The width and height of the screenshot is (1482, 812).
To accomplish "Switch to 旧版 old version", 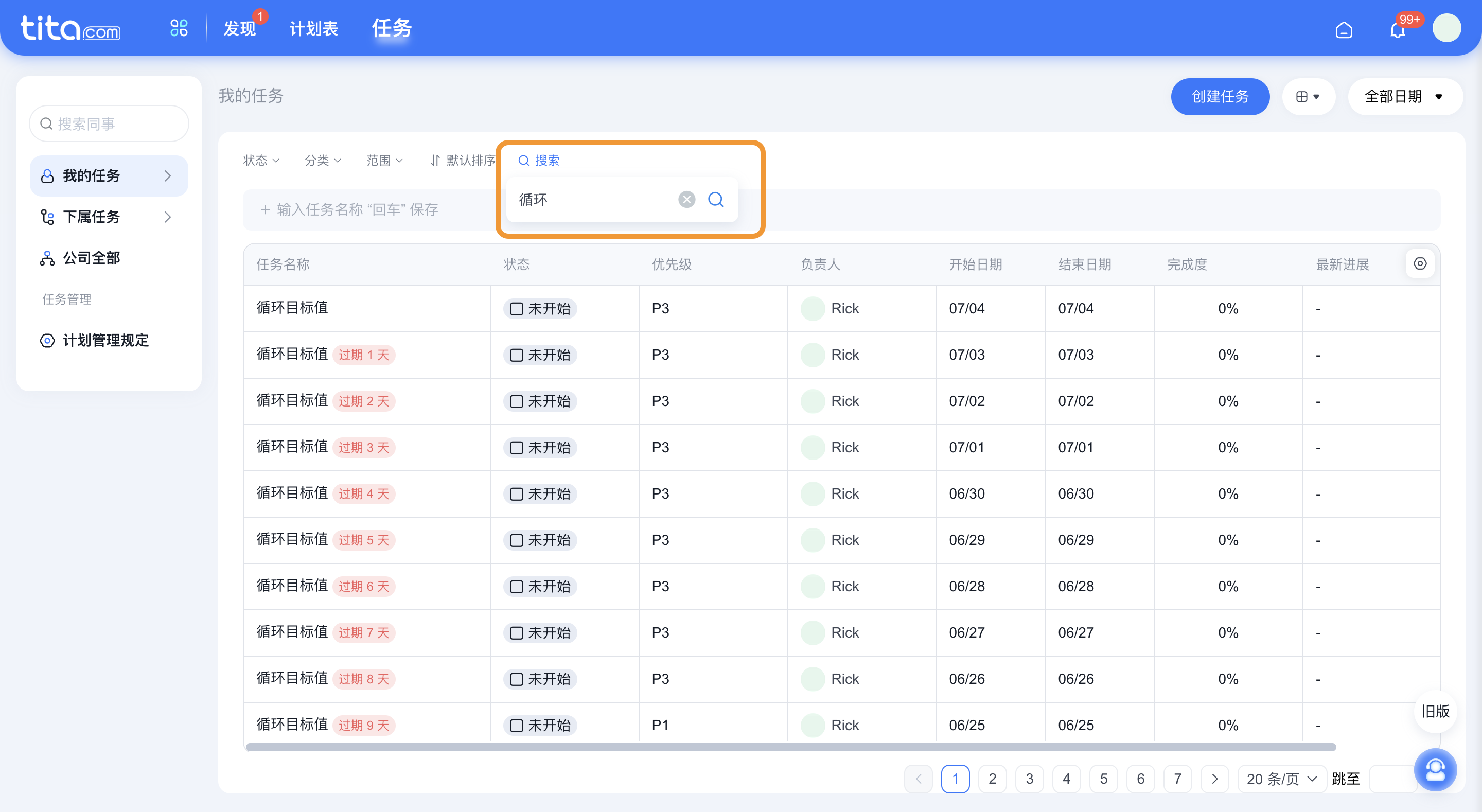I will (x=1435, y=711).
